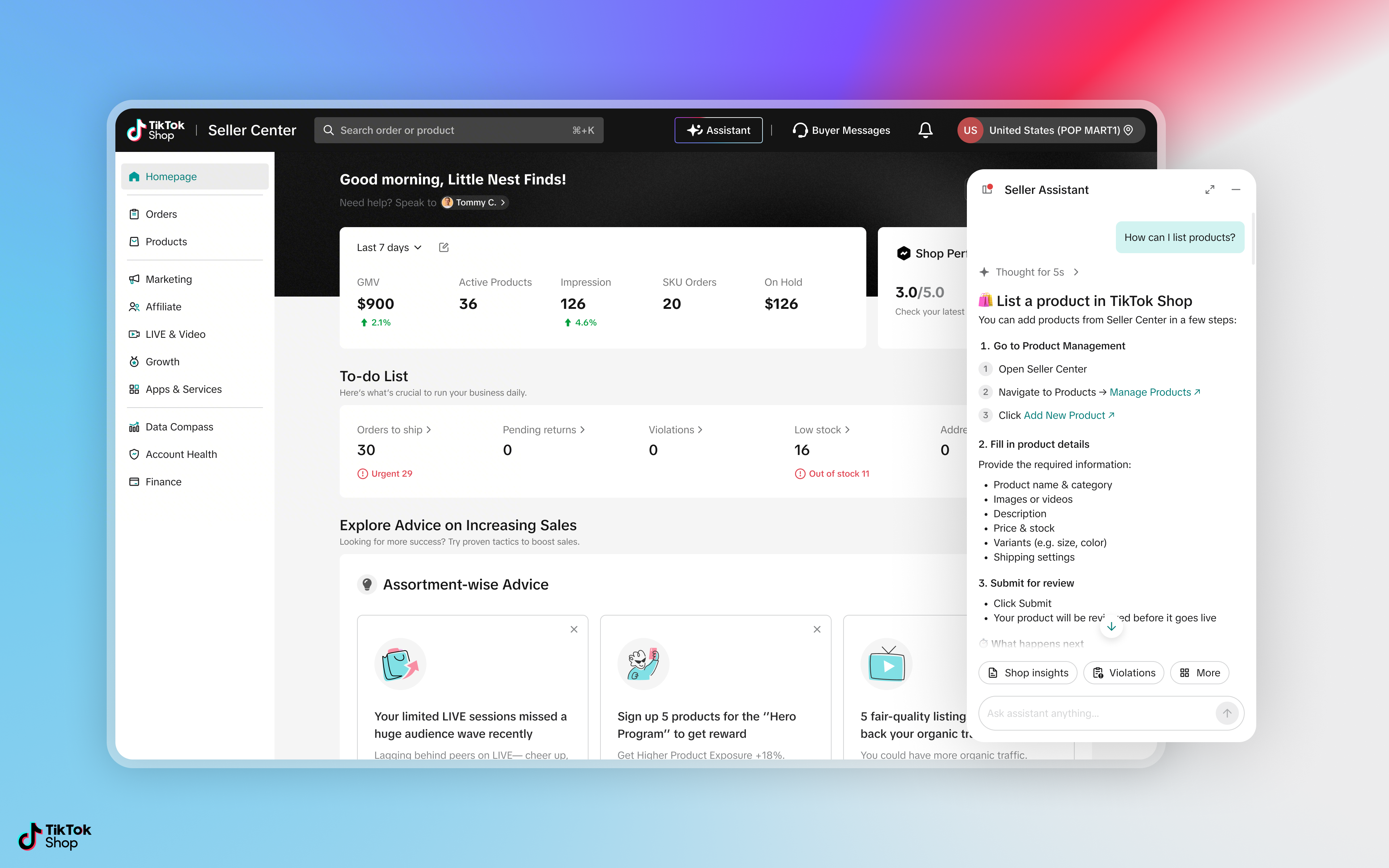
Task: Click the 3.0/5.0 shop performance score
Action: [x=919, y=292]
